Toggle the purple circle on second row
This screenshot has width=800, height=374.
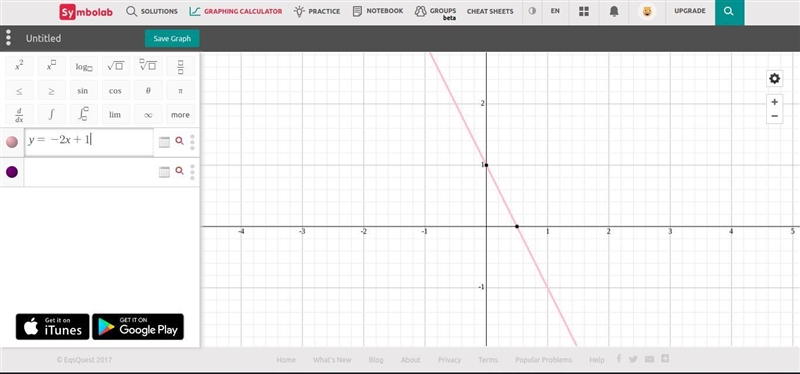coord(12,172)
